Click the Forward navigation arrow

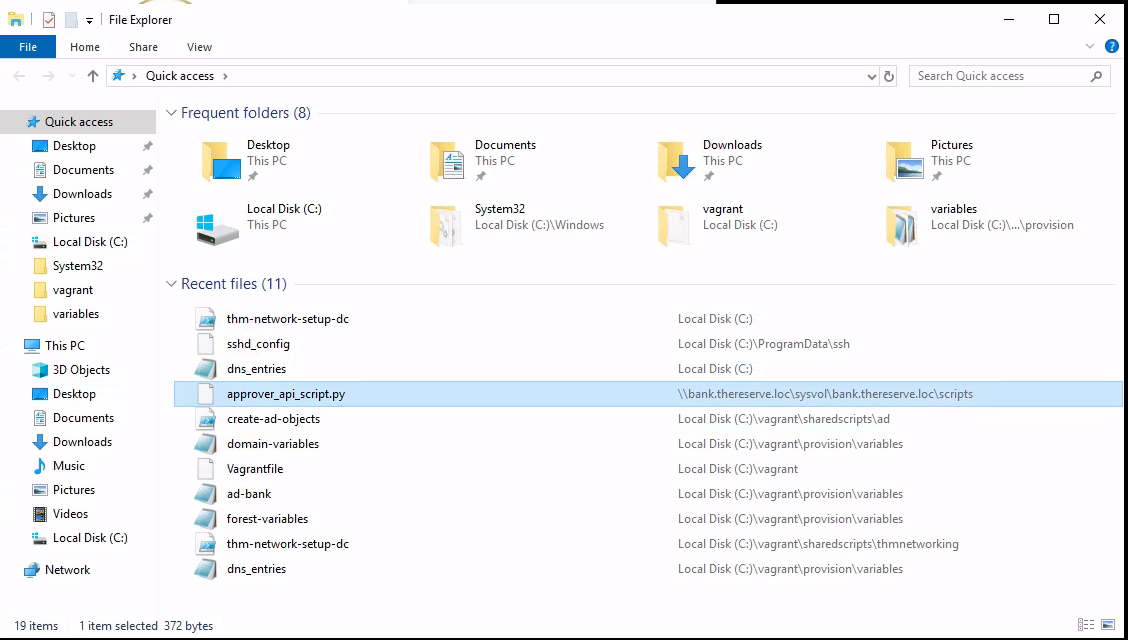(x=48, y=76)
